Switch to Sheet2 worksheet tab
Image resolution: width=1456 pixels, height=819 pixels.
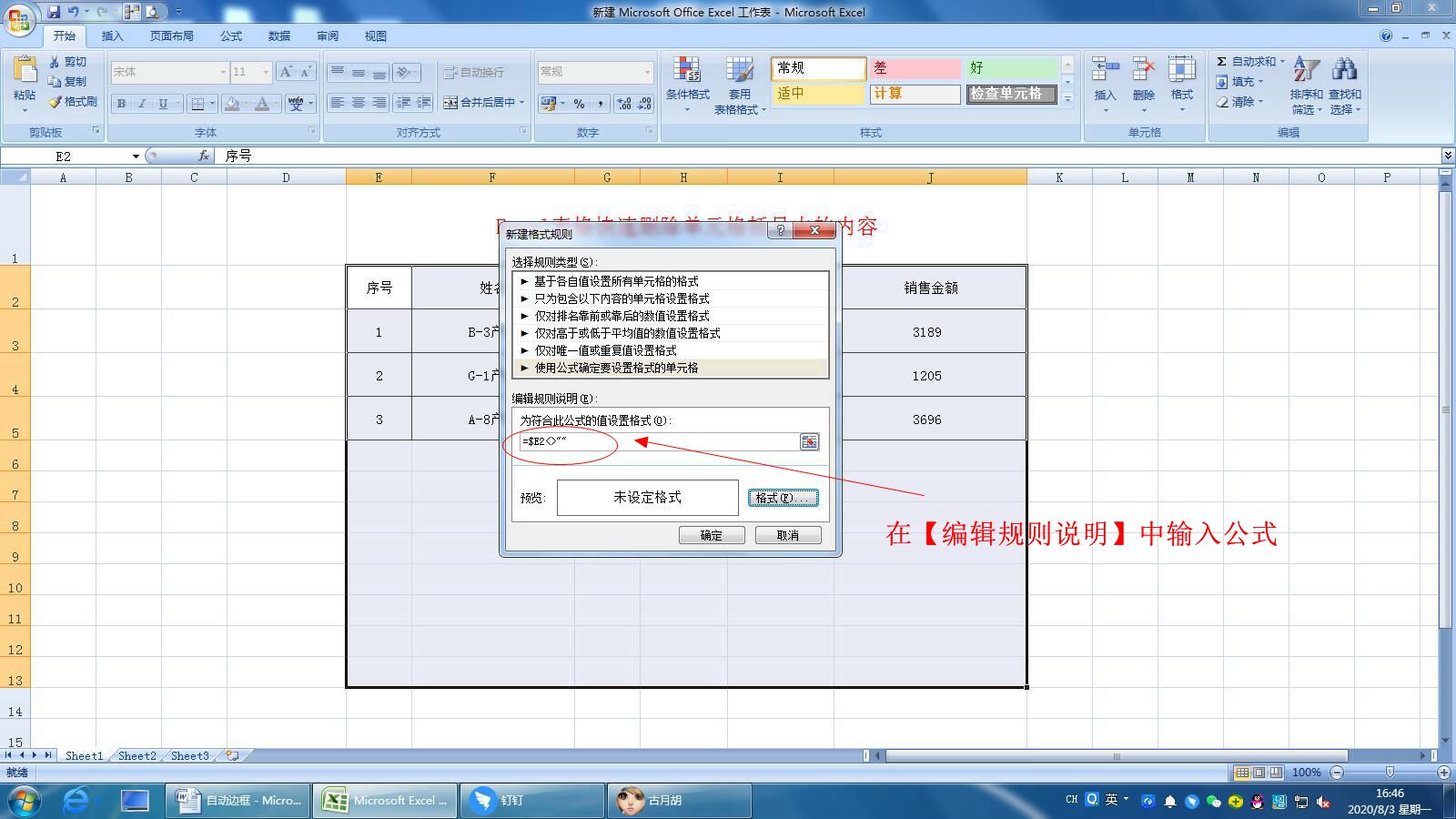[135, 755]
